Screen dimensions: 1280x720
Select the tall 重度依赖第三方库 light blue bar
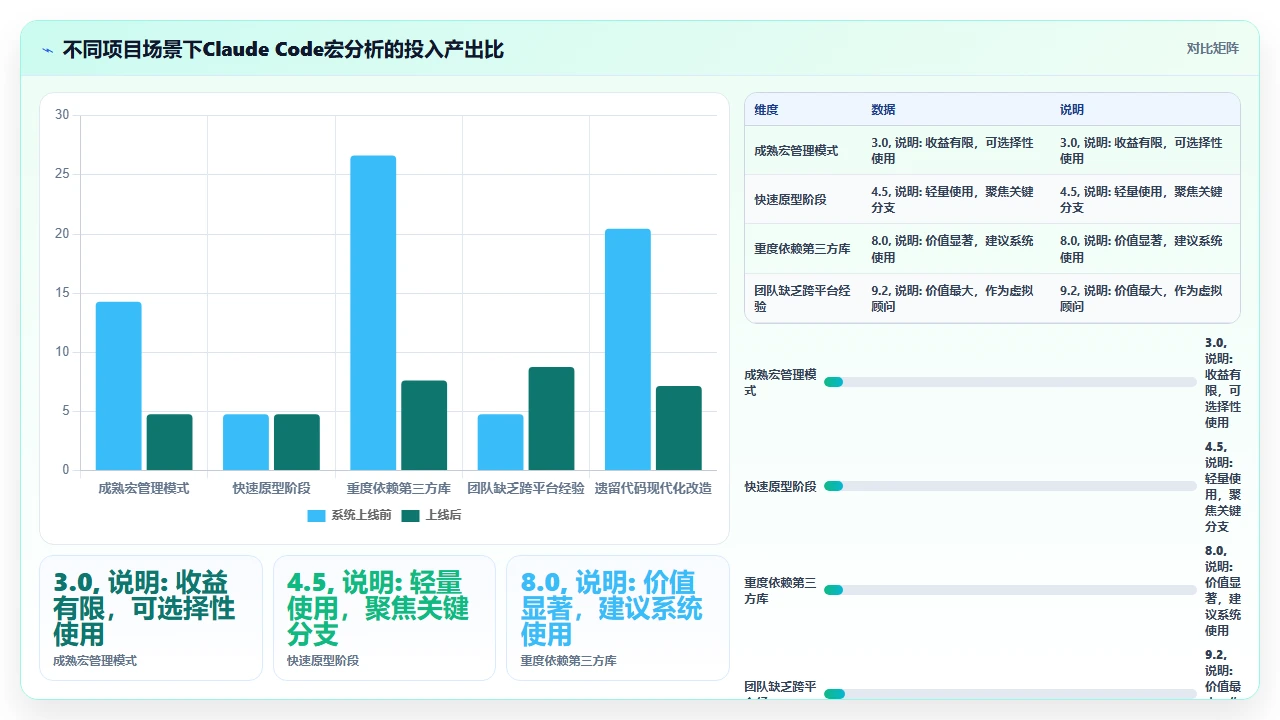coord(373,313)
